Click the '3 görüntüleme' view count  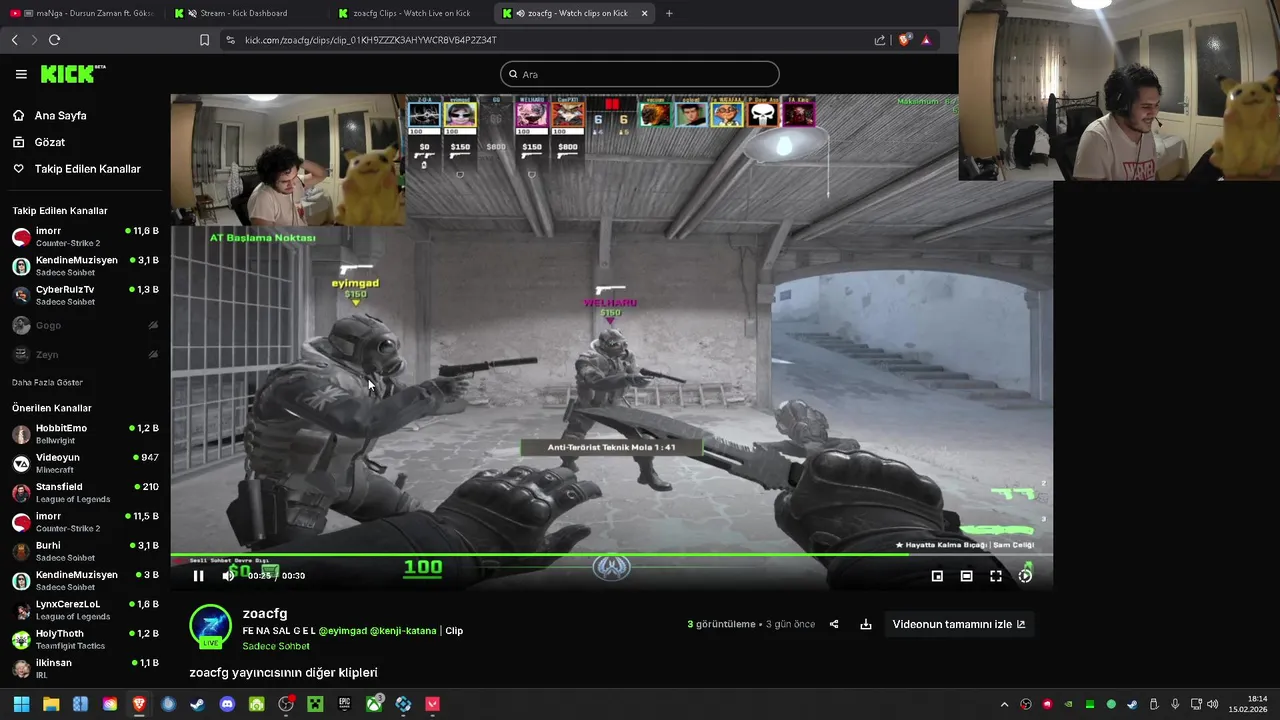click(721, 624)
